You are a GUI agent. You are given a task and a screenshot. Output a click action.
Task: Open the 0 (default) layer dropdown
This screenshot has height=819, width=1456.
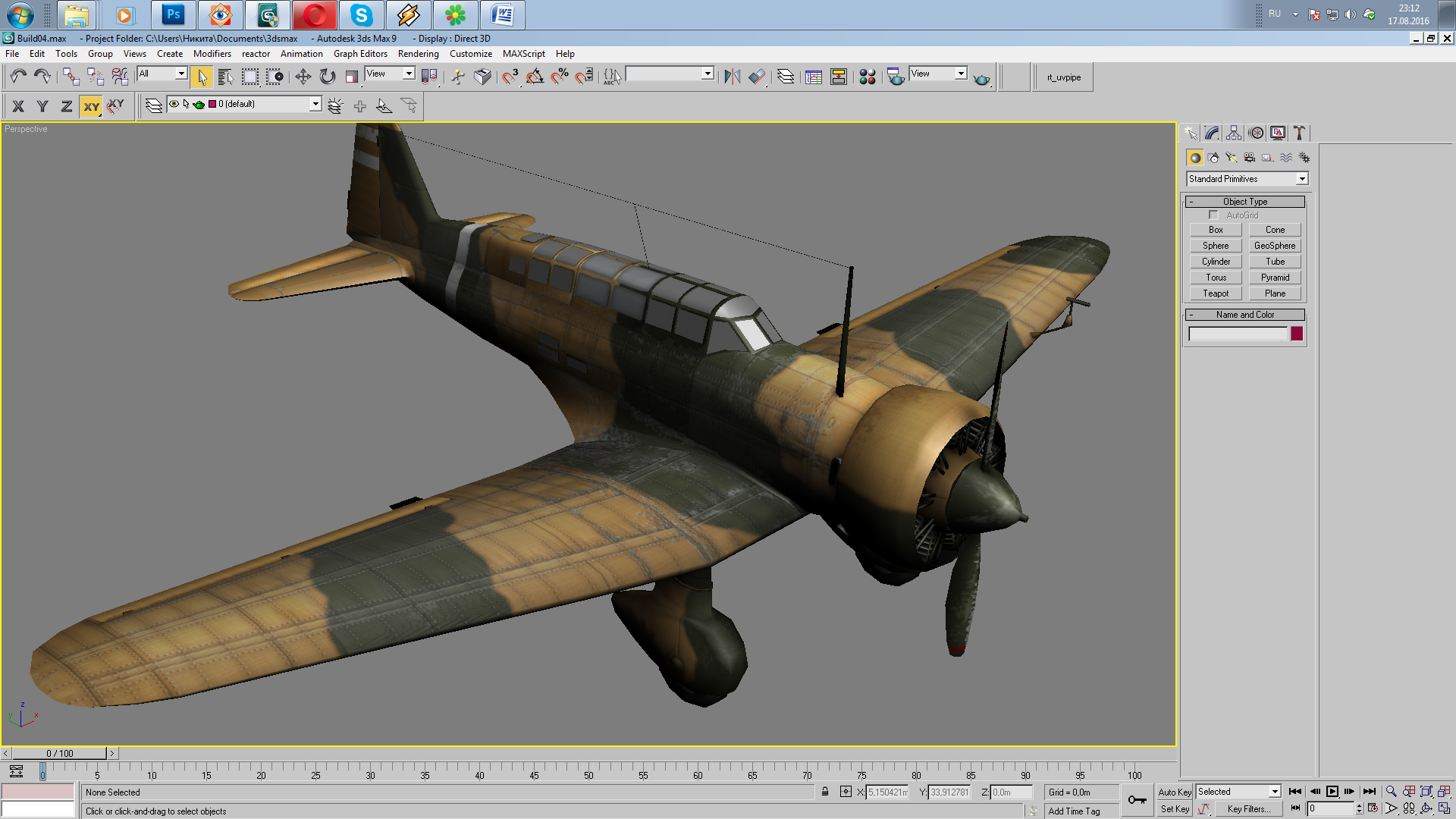(315, 104)
